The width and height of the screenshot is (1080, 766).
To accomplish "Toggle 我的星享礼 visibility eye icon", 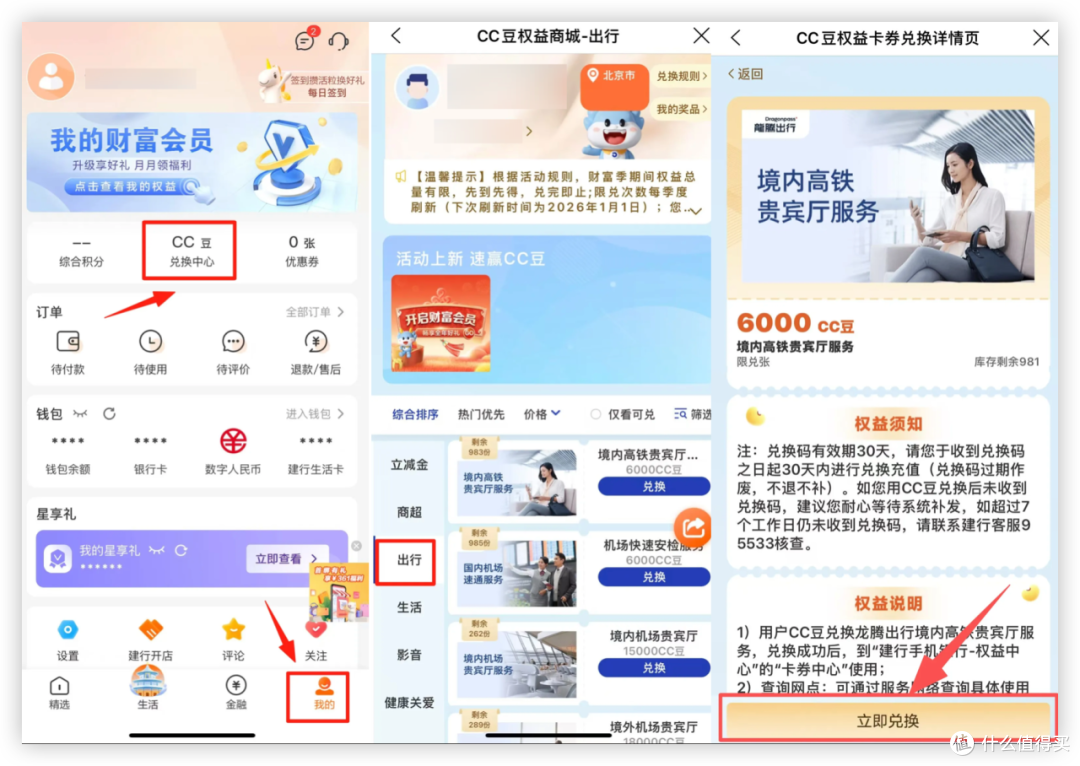I will 157,550.
